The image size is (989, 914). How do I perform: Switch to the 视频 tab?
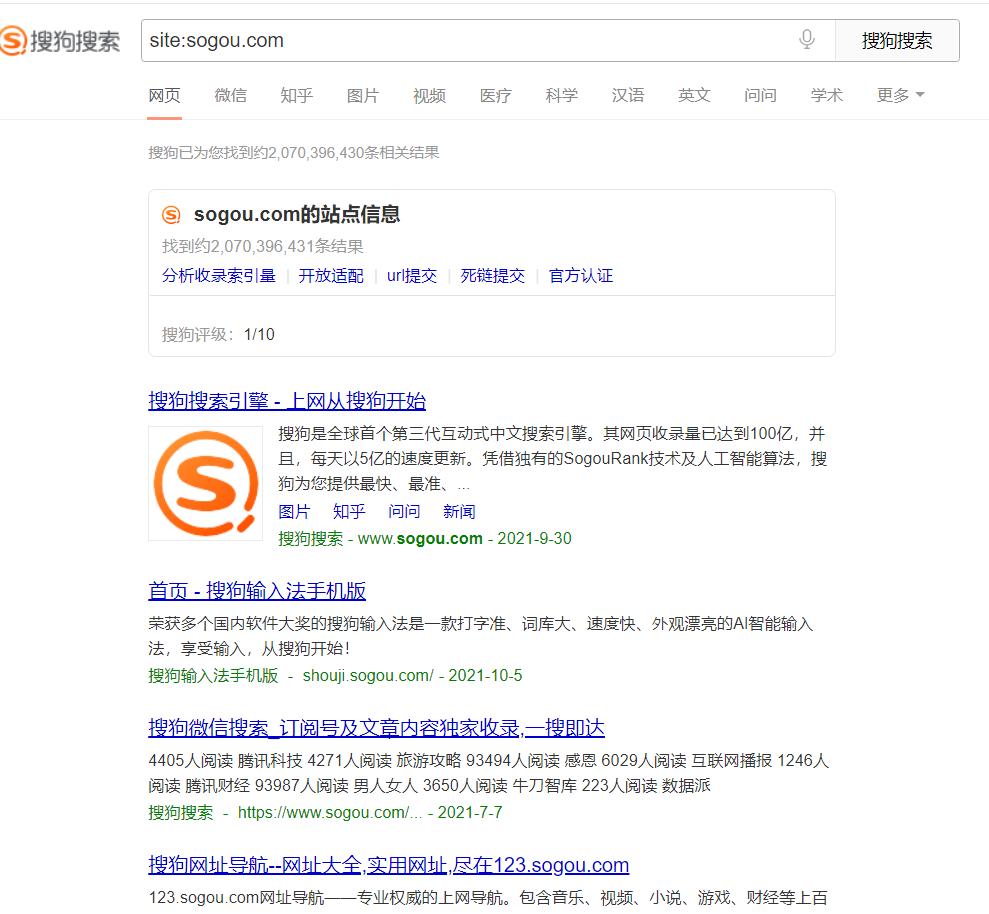click(428, 95)
